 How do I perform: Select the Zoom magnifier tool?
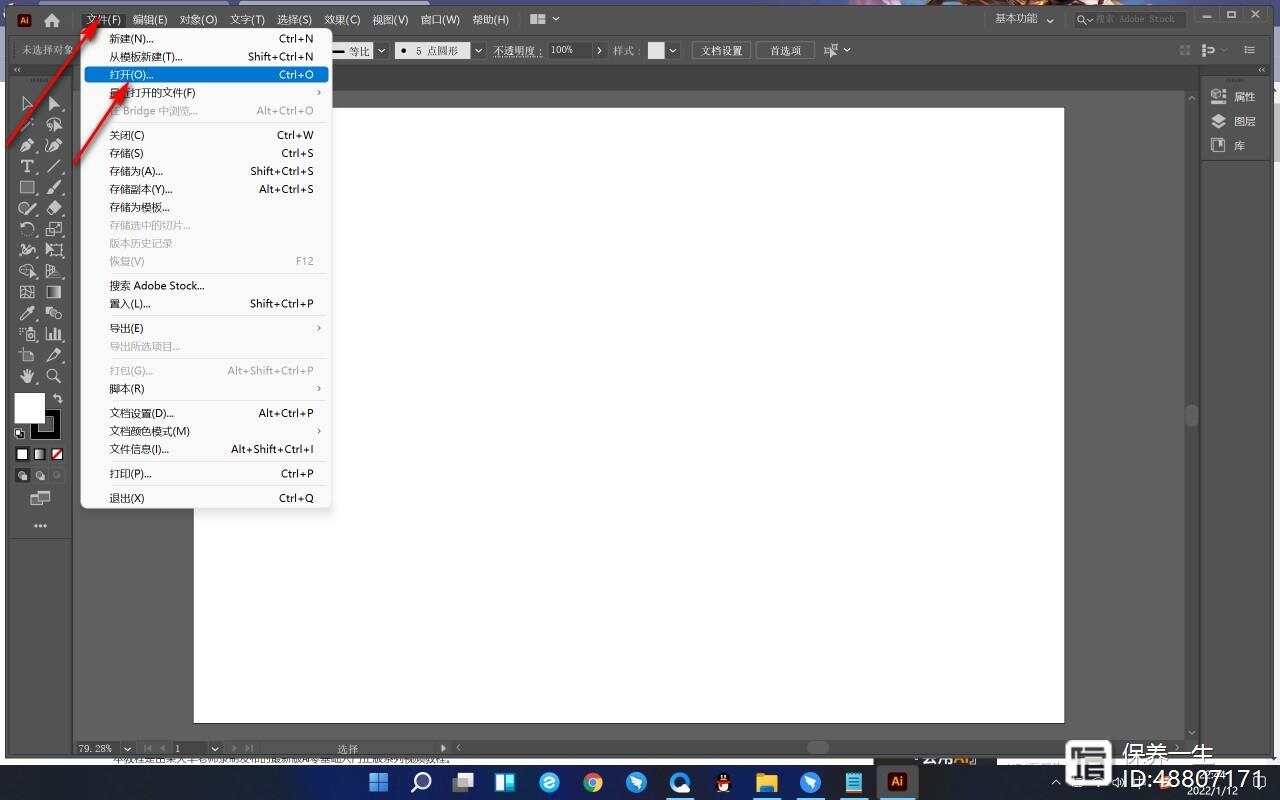tap(54, 376)
